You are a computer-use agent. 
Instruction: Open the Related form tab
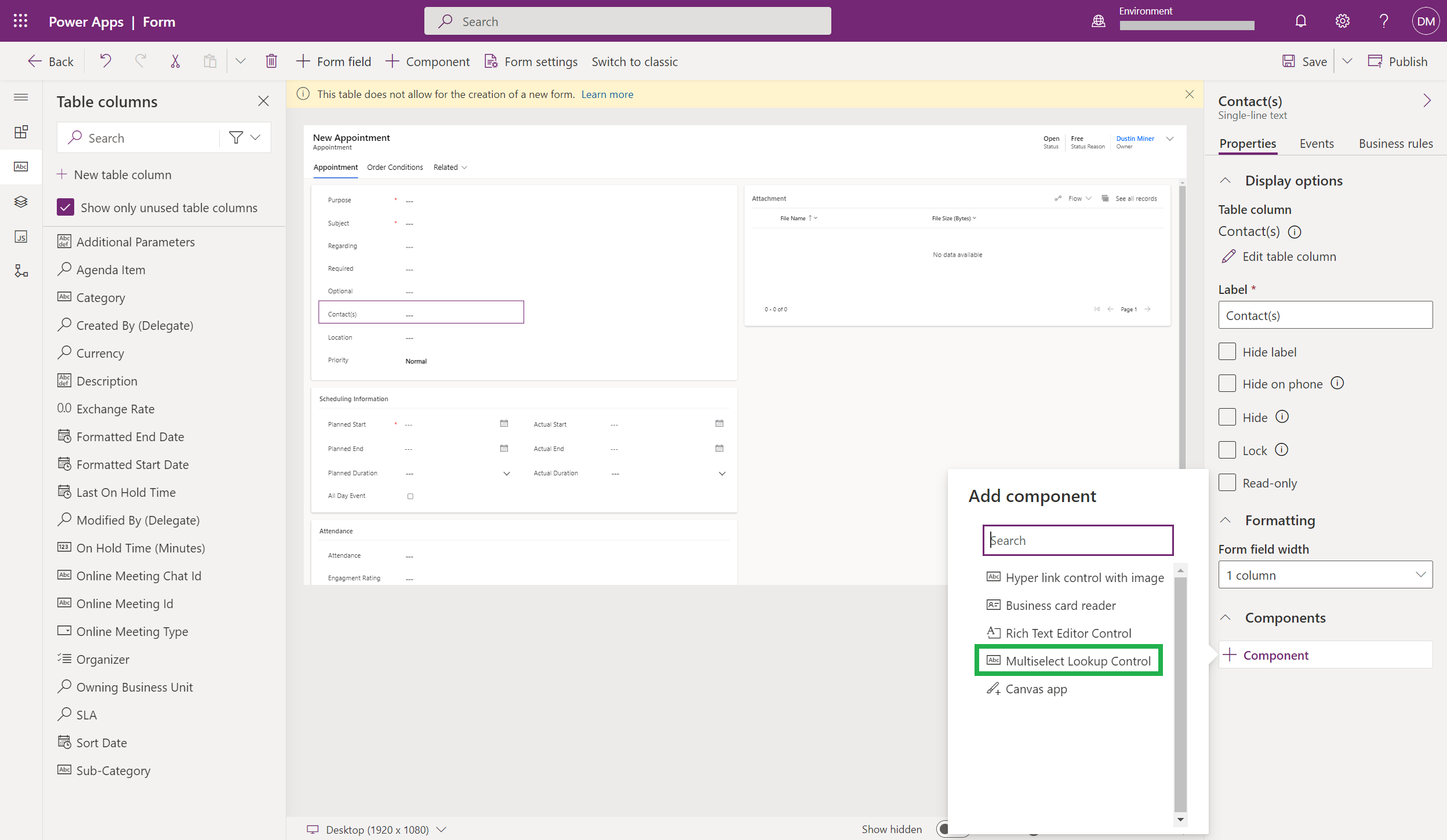coord(450,167)
